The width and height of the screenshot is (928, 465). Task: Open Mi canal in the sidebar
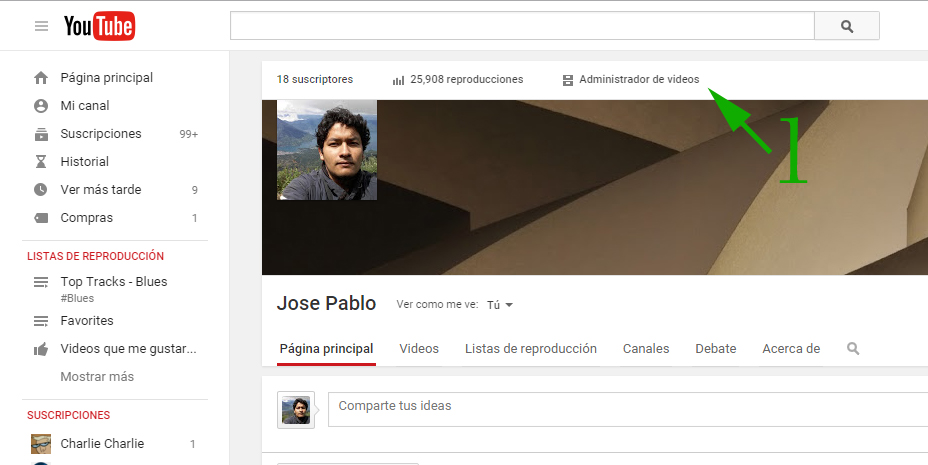(85, 106)
